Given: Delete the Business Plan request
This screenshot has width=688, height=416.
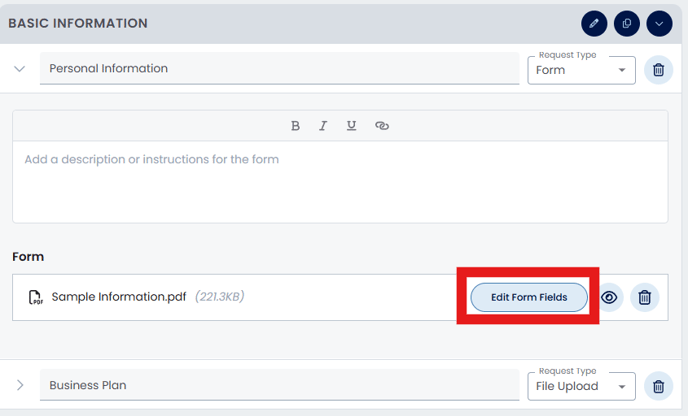Looking at the screenshot, I should [658, 386].
